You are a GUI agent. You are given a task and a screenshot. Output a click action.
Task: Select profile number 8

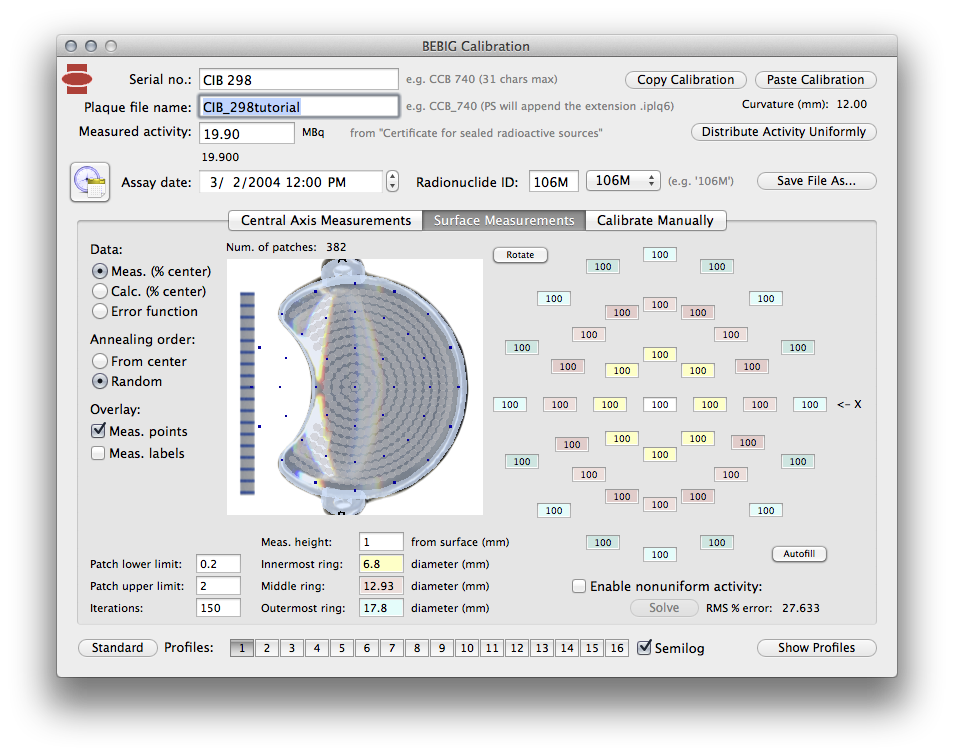pyautogui.click(x=417, y=648)
